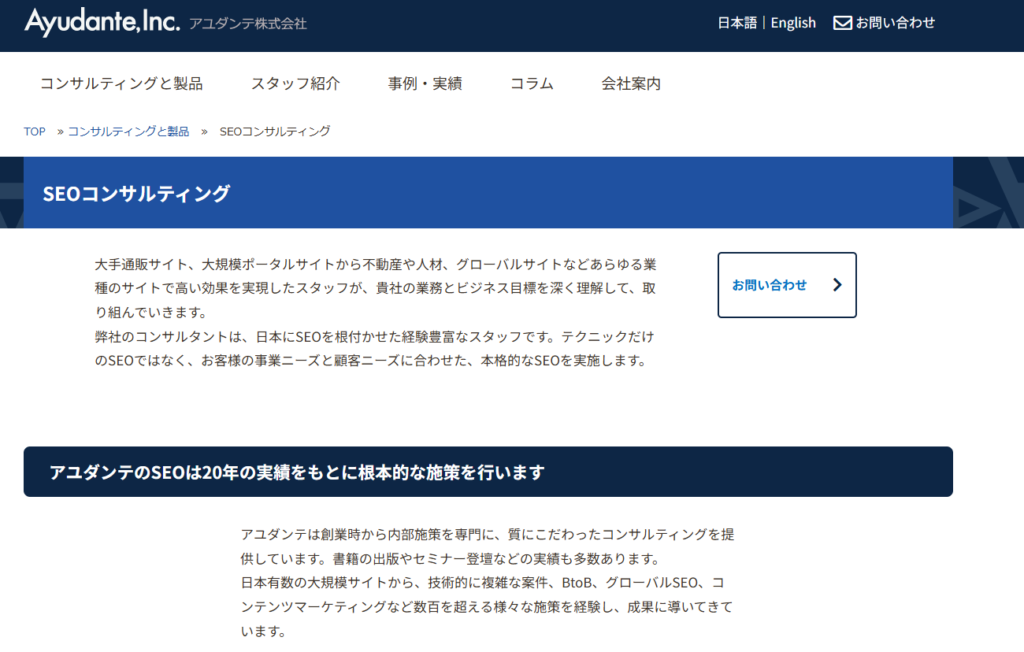Open the 会社案内 menu item

631,84
